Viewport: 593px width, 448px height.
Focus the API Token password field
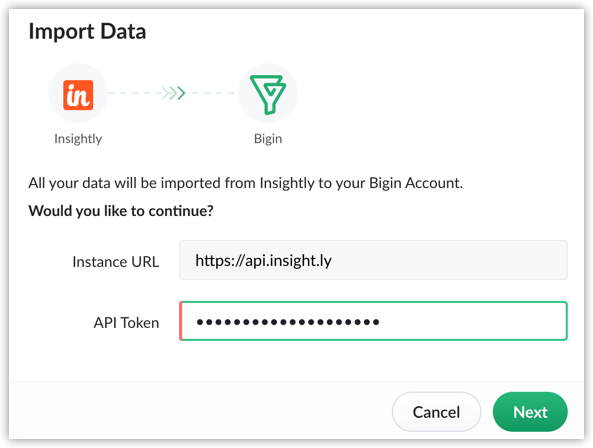pos(373,321)
